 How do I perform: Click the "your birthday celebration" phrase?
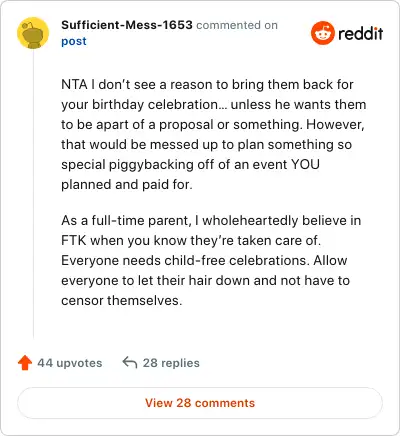(140, 104)
